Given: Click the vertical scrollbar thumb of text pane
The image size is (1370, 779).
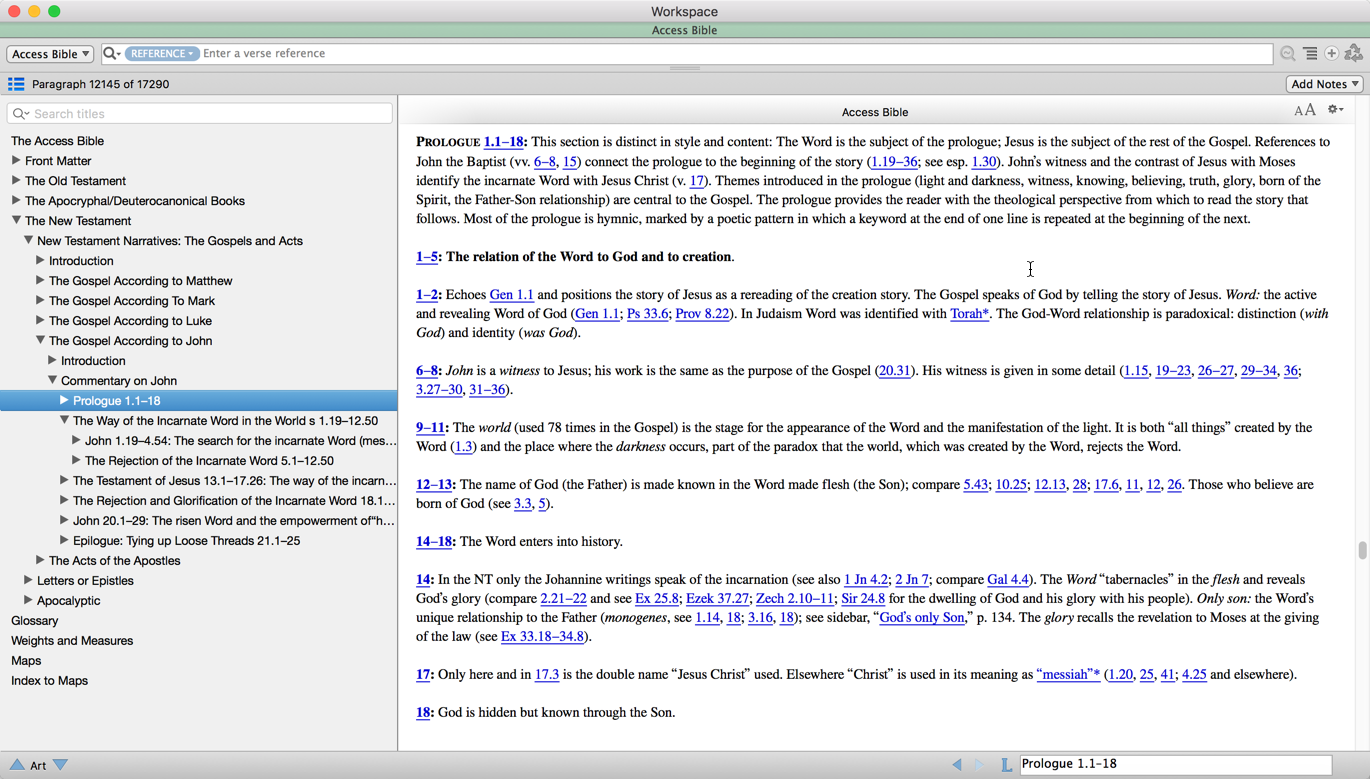Looking at the screenshot, I should click(x=1362, y=550).
